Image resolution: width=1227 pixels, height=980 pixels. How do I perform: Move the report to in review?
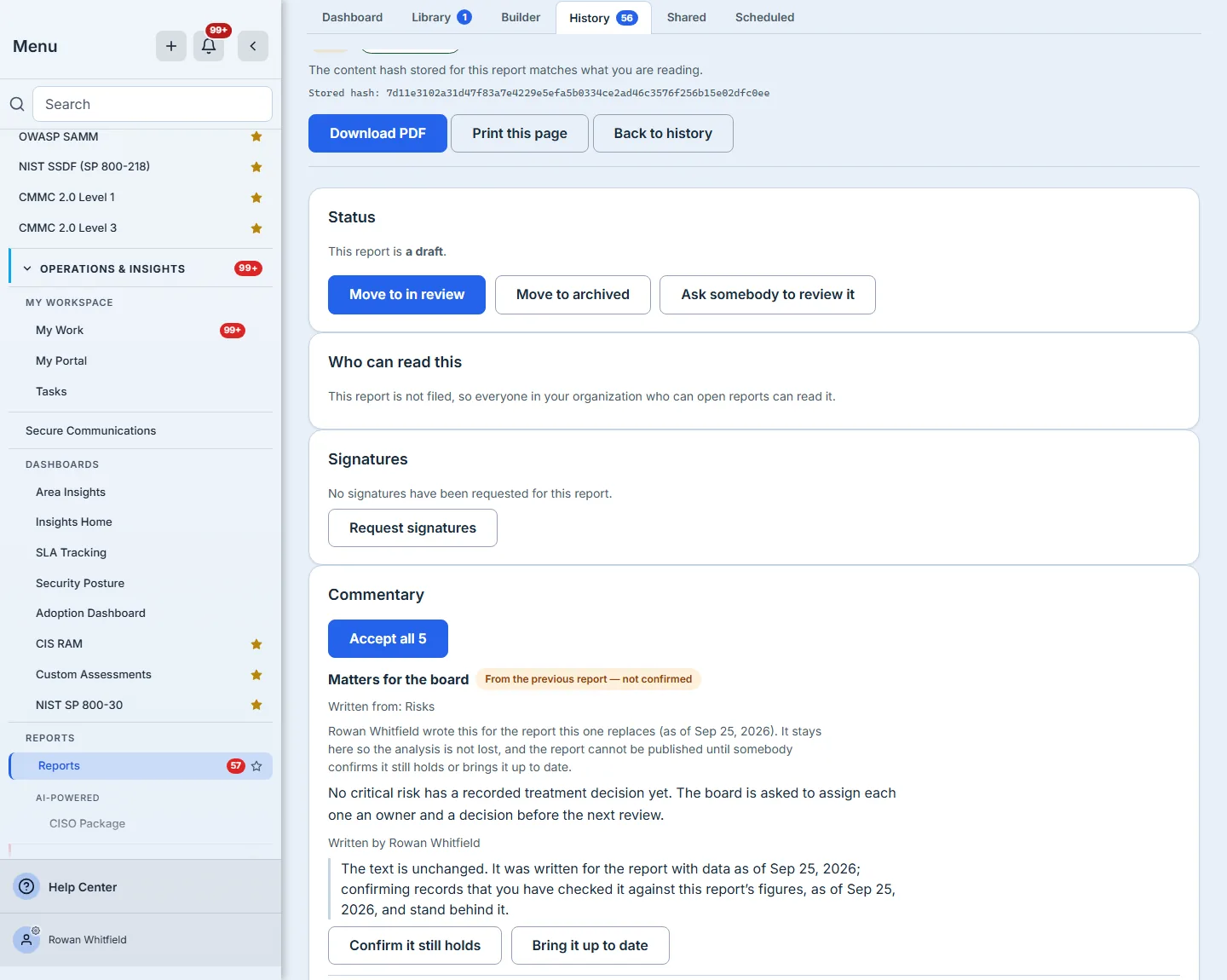pos(406,295)
